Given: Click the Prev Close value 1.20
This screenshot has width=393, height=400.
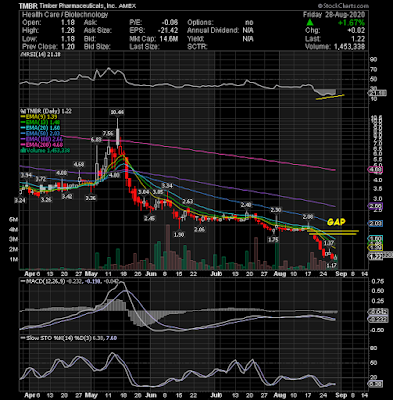Looking at the screenshot, I should [68, 47].
